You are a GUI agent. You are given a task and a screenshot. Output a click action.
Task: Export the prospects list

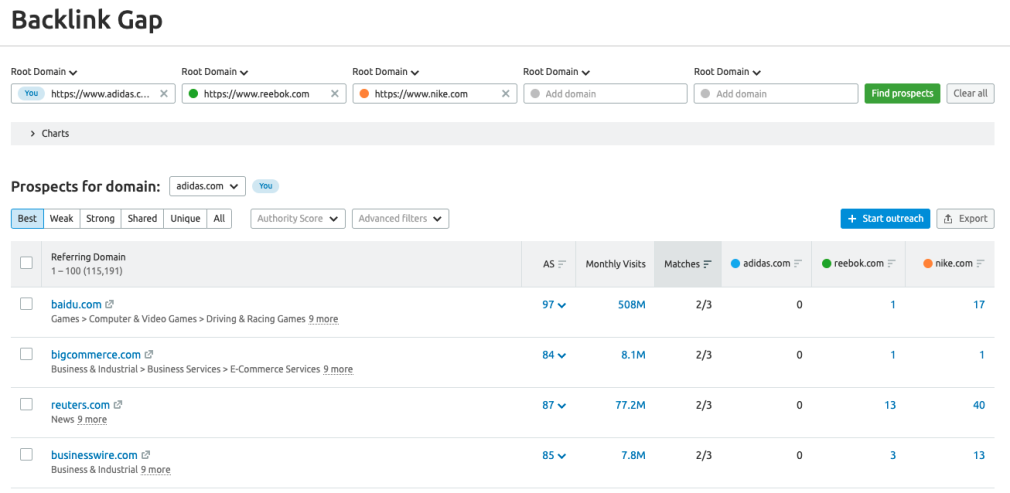click(965, 218)
